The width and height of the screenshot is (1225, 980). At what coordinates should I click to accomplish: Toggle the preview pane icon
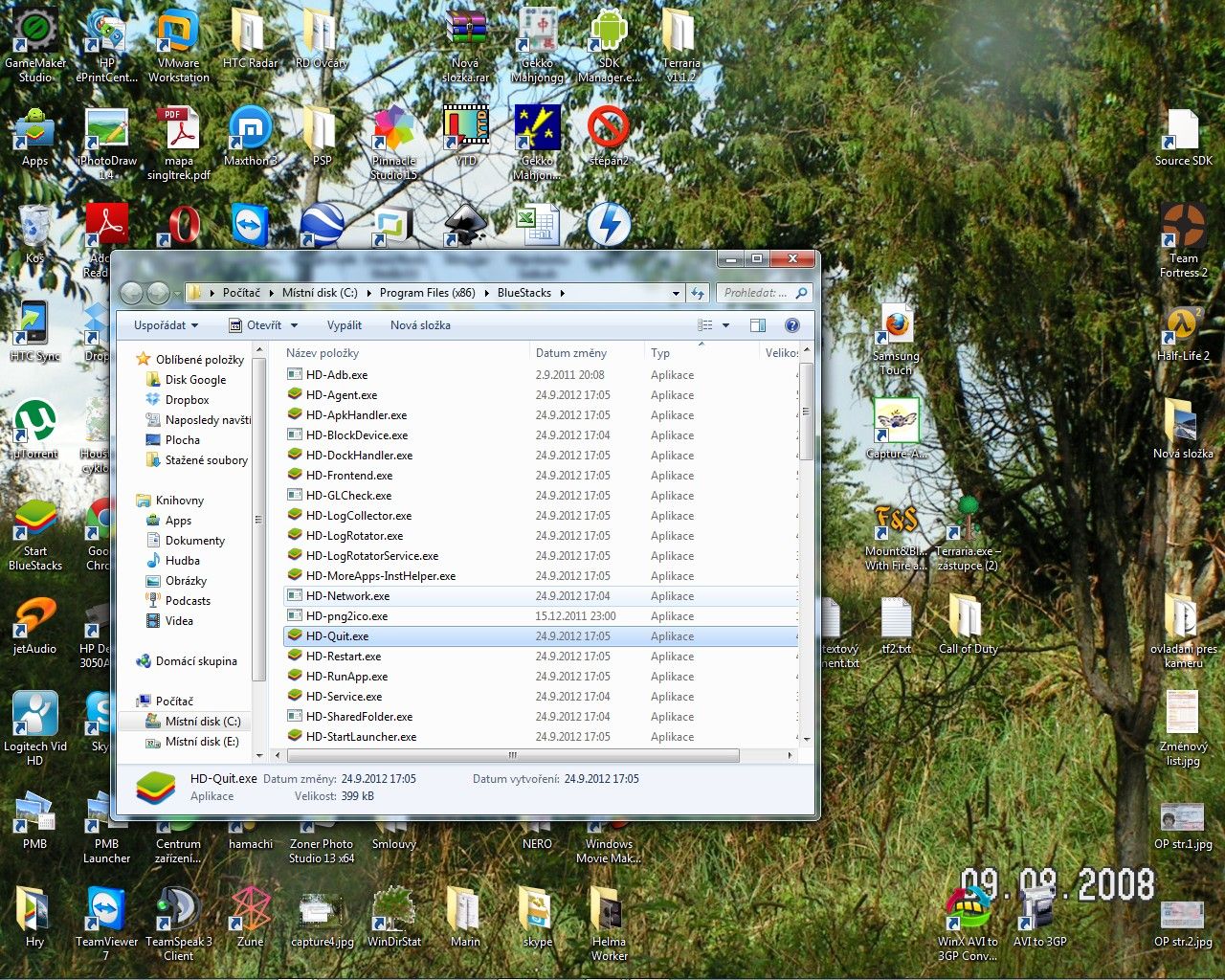coord(758,325)
